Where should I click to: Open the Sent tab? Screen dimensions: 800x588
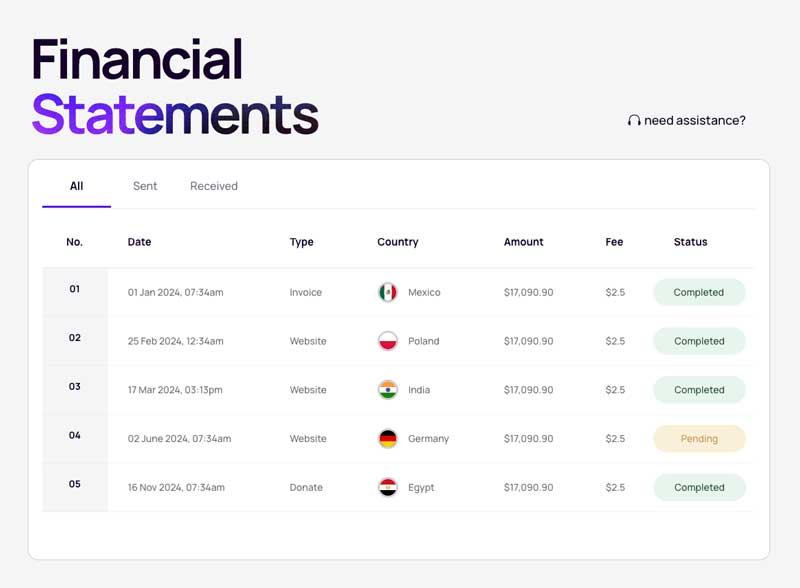pyautogui.click(x=145, y=186)
